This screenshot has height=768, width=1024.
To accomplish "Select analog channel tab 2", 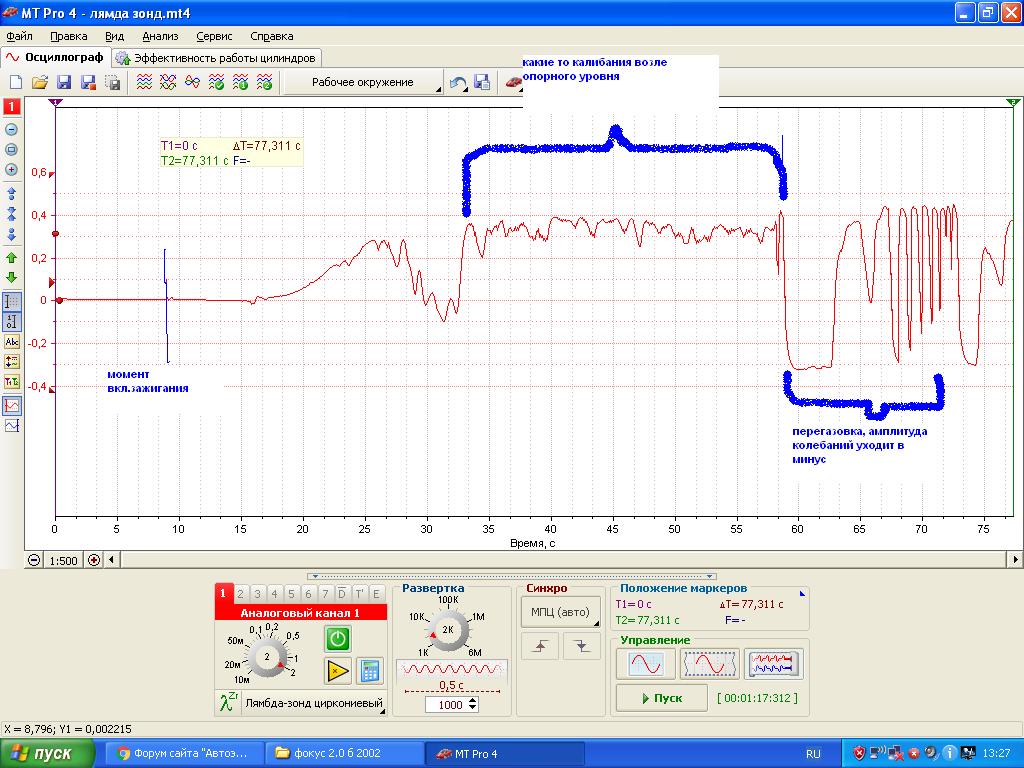I will (240, 594).
